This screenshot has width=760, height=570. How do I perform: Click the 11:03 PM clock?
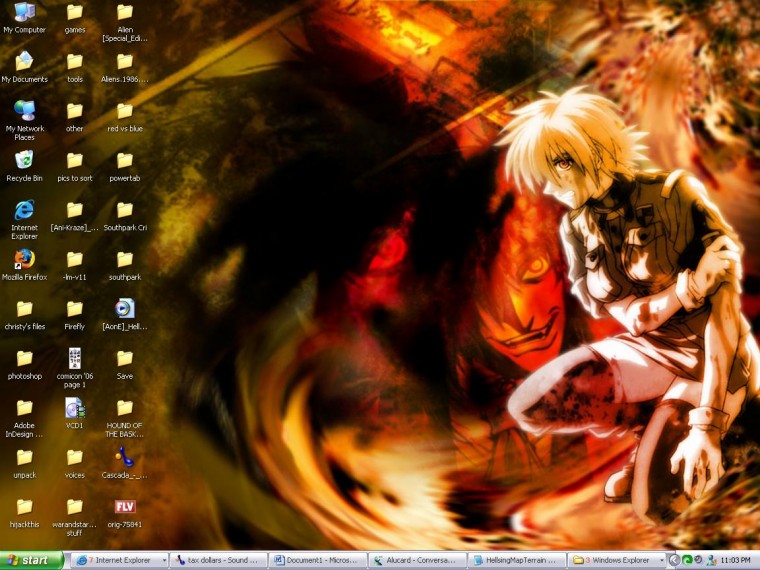pos(735,560)
